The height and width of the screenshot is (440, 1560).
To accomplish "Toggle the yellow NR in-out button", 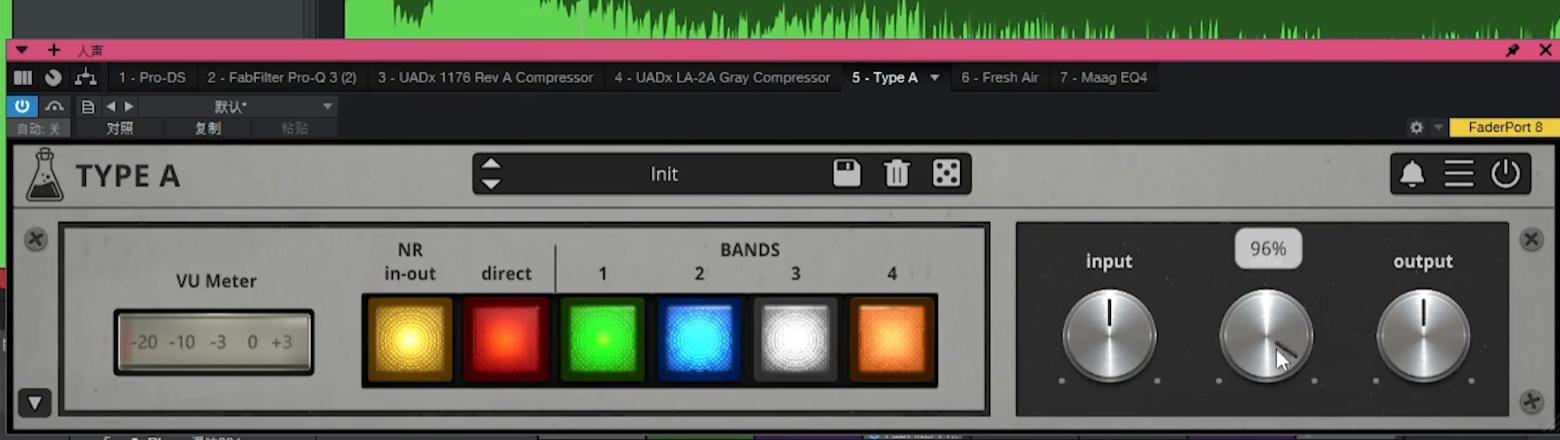I will [x=410, y=339].
